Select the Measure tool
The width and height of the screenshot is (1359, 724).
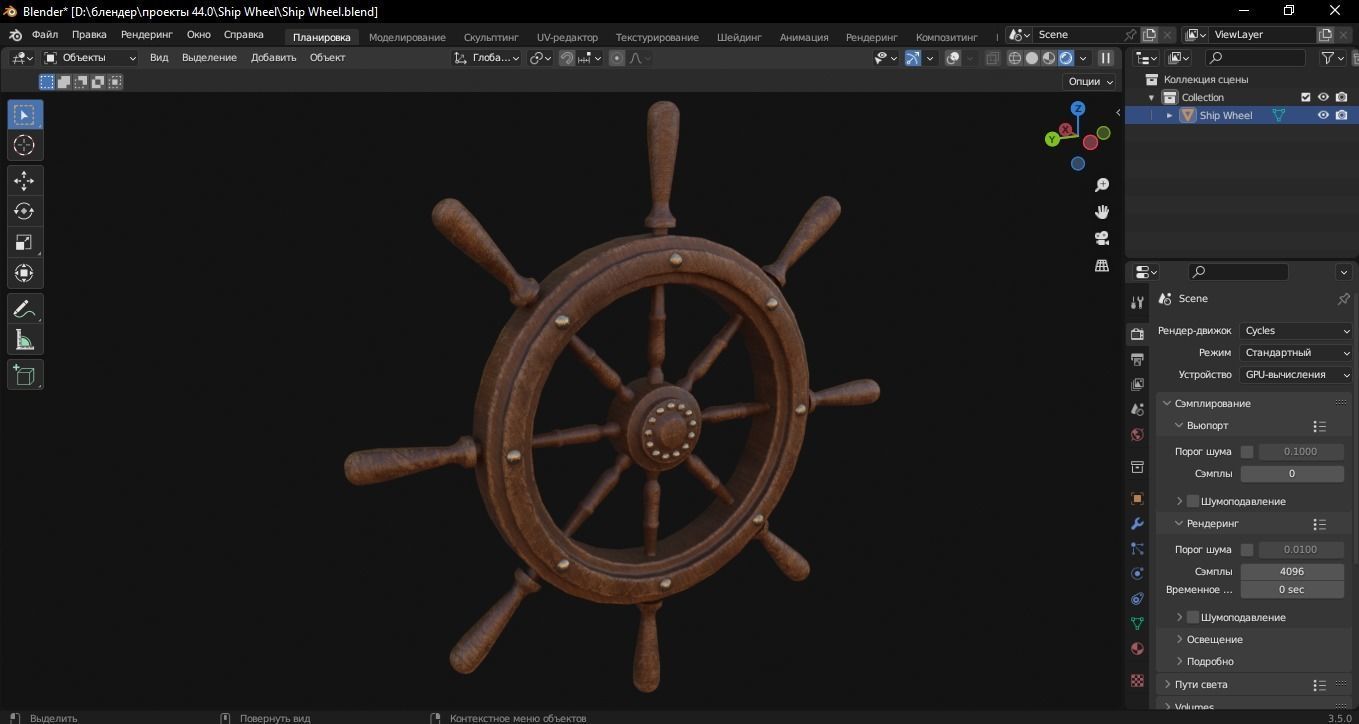pyautogui.click(x=24, y=340)
